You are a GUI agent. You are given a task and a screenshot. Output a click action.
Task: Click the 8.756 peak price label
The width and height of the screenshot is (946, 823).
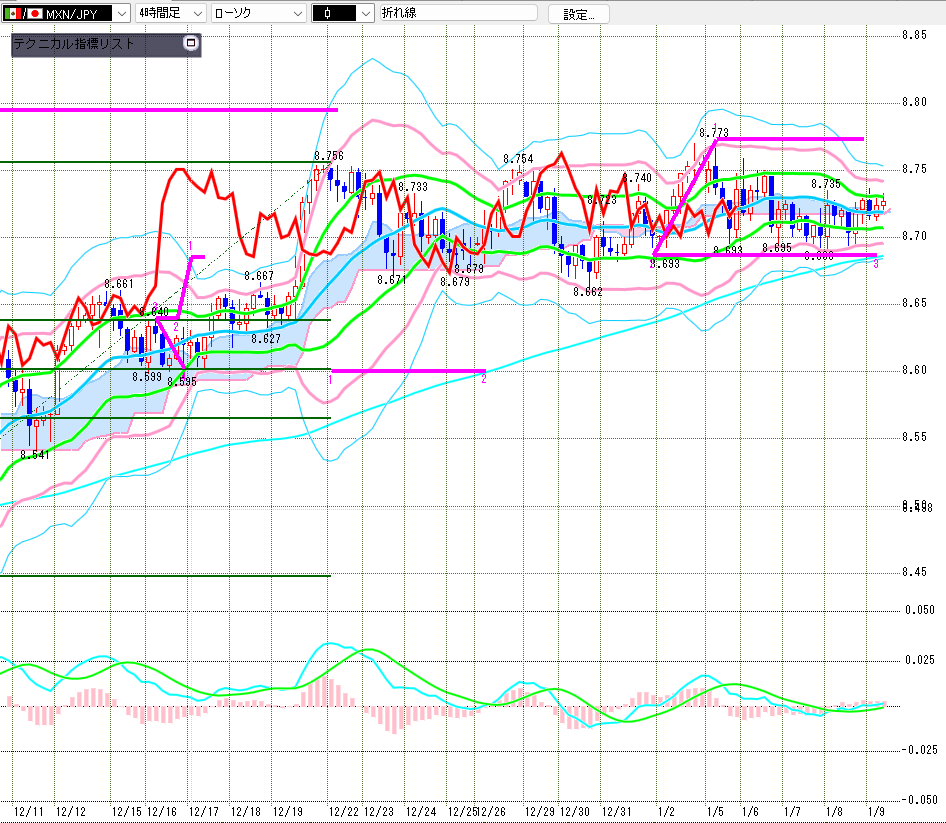click(x=328, y=156)
